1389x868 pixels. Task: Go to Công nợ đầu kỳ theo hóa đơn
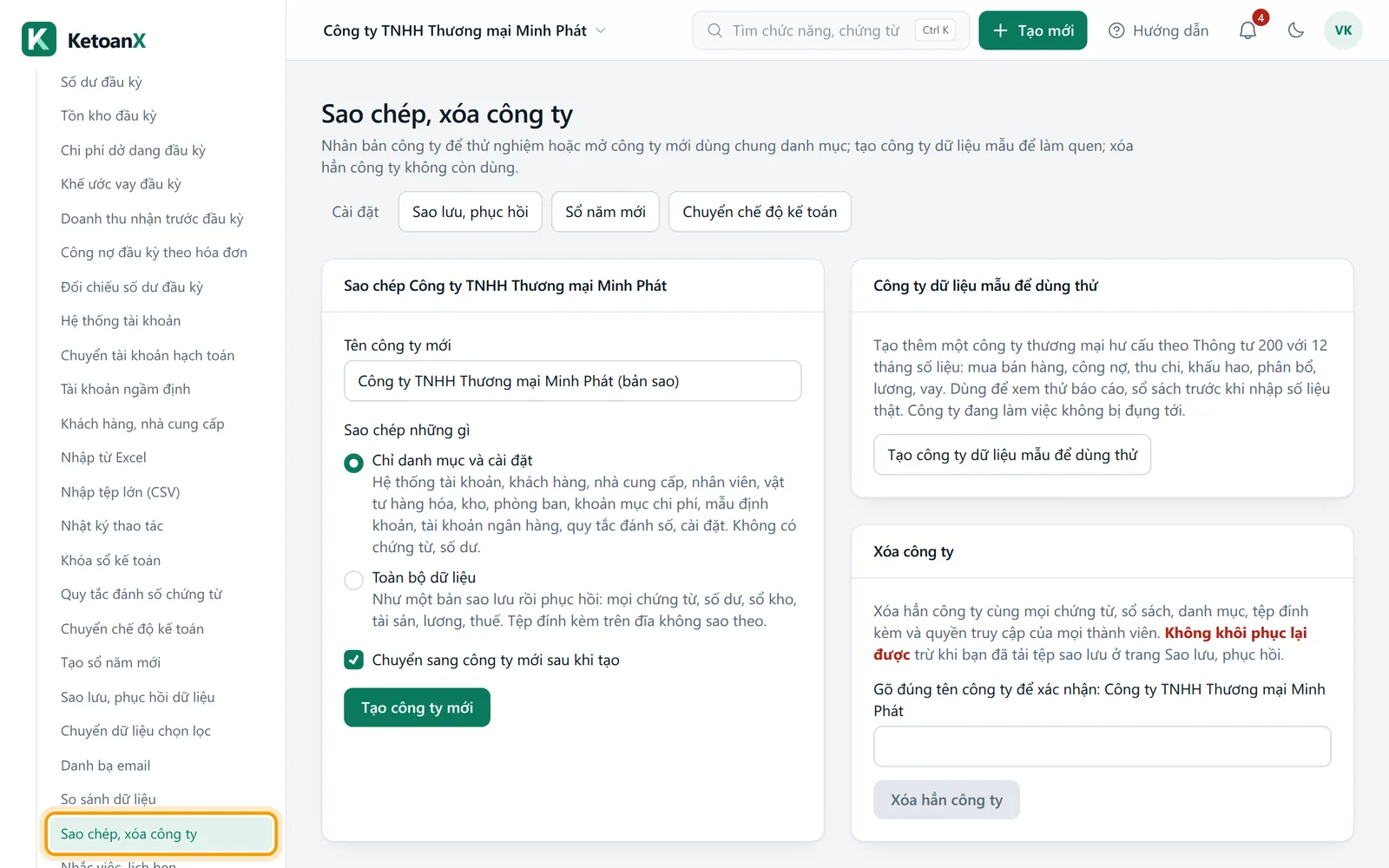point(154,253)
